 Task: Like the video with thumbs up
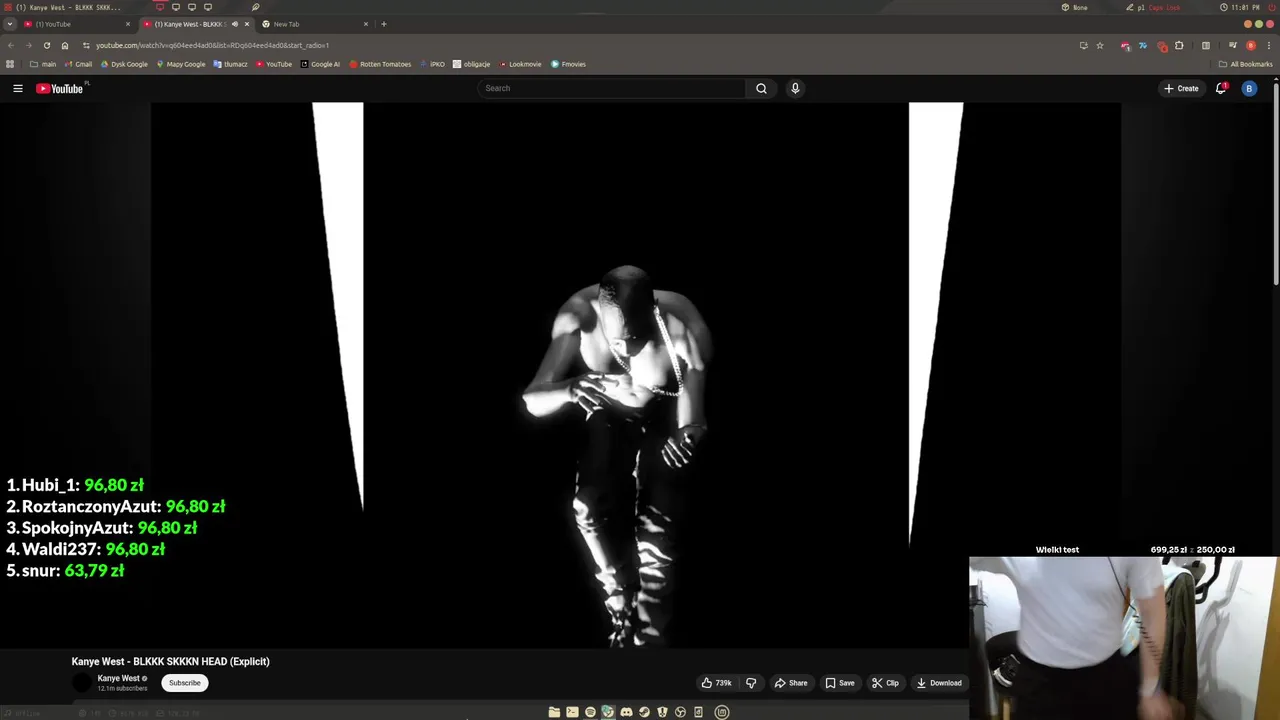[x=716, y=683]
